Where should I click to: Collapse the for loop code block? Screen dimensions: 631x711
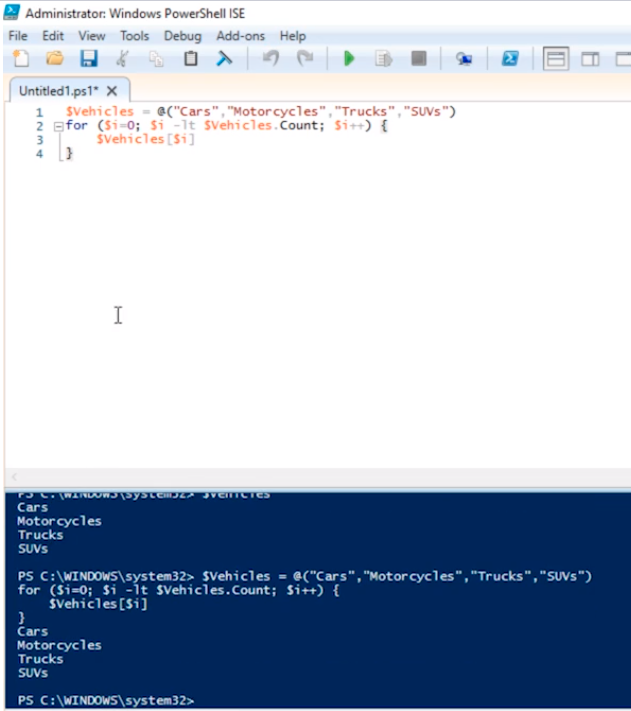click(57, 127)
